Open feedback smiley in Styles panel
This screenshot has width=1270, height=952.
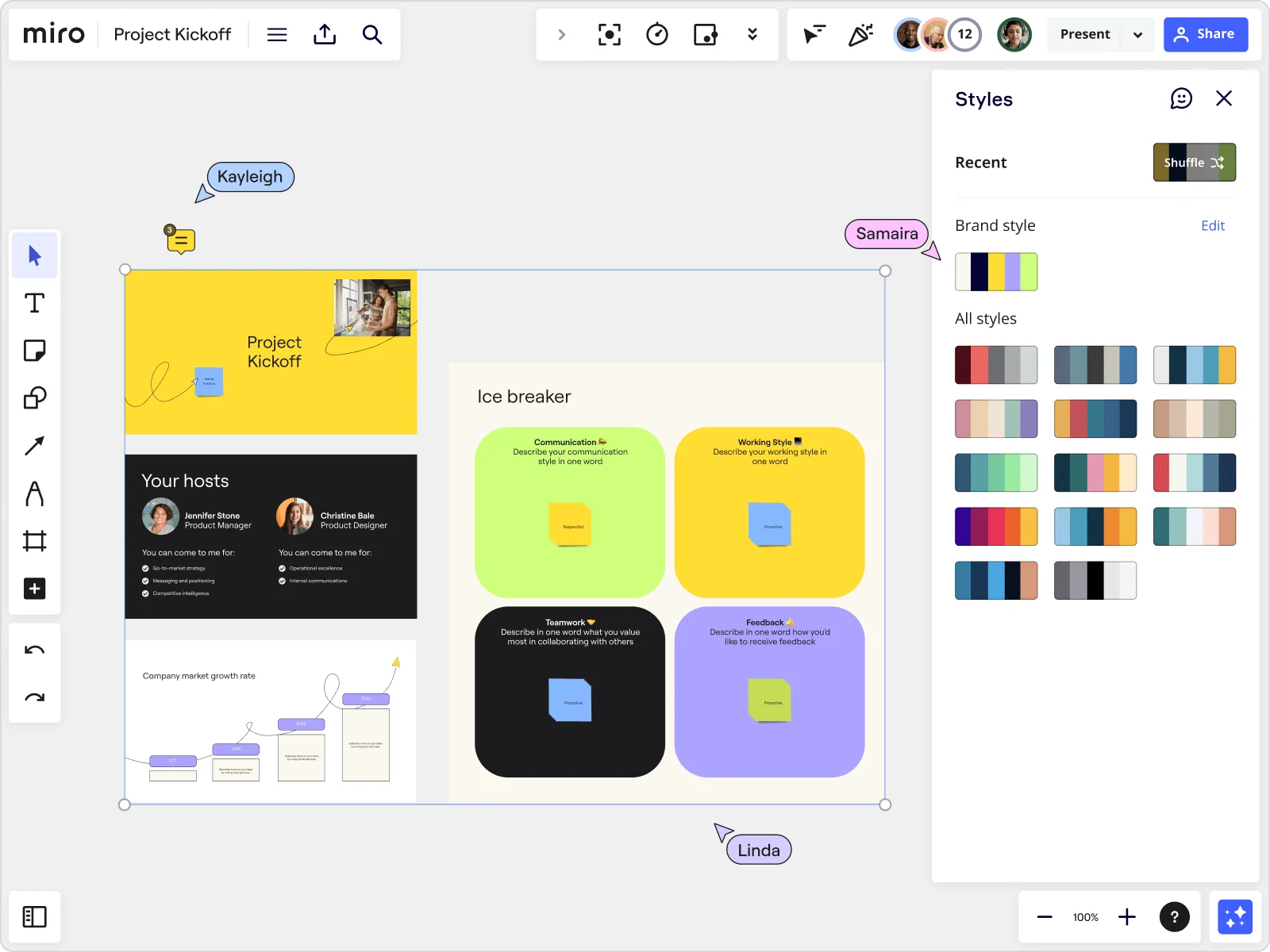pos(1181,98)
